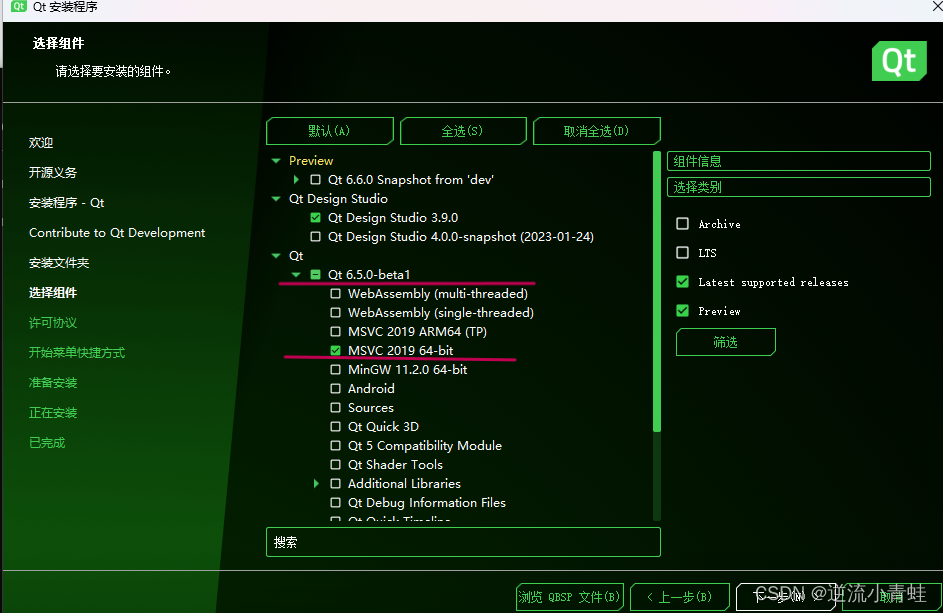Click the 搜索 search field
The image size is (943, 613).
(x=463, y=542)
